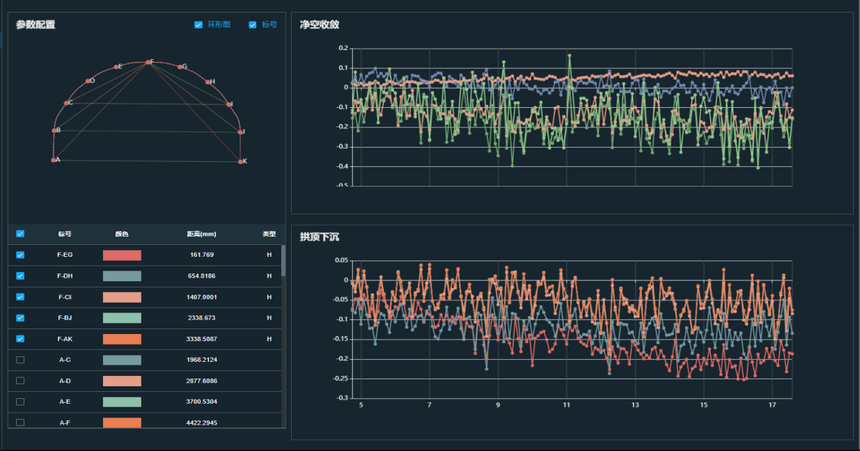
Task: Select the F-CI label cell
Action: (x=65, y=297)
